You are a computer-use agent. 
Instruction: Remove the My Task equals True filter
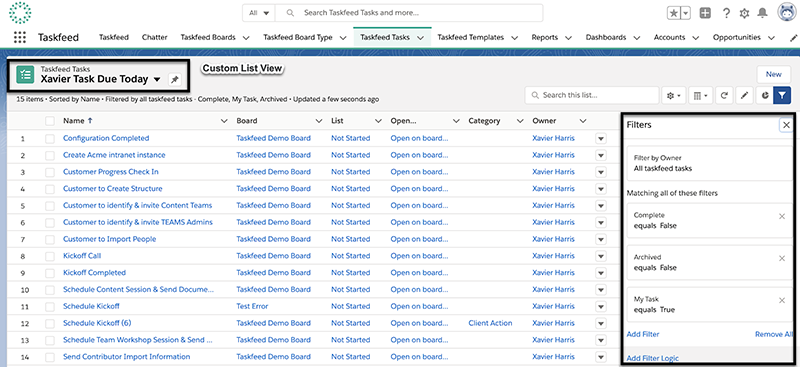click(782, 300)
